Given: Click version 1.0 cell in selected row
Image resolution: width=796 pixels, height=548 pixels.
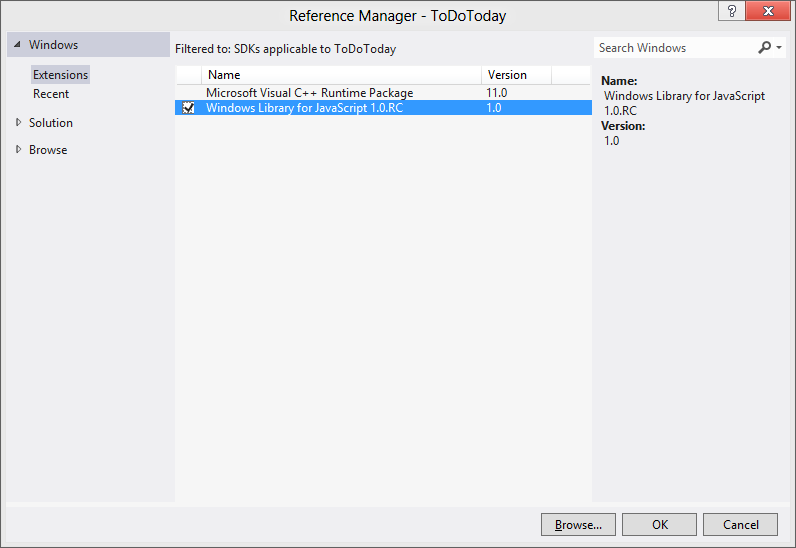Looking at the screenshot, I should (493, 108).
